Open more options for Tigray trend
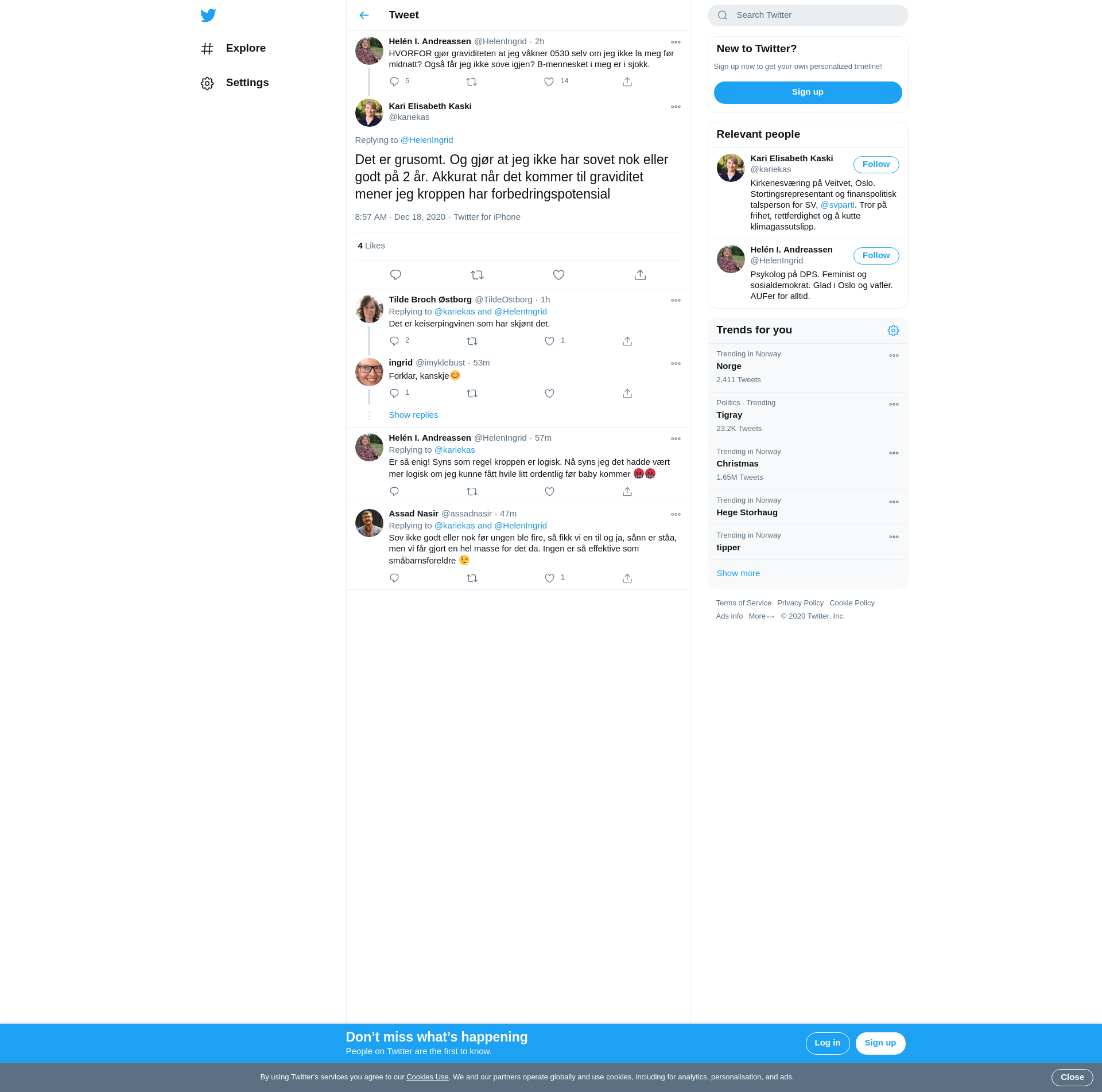The height and width of the screenshot is (1092, 1102). point(894,405)
